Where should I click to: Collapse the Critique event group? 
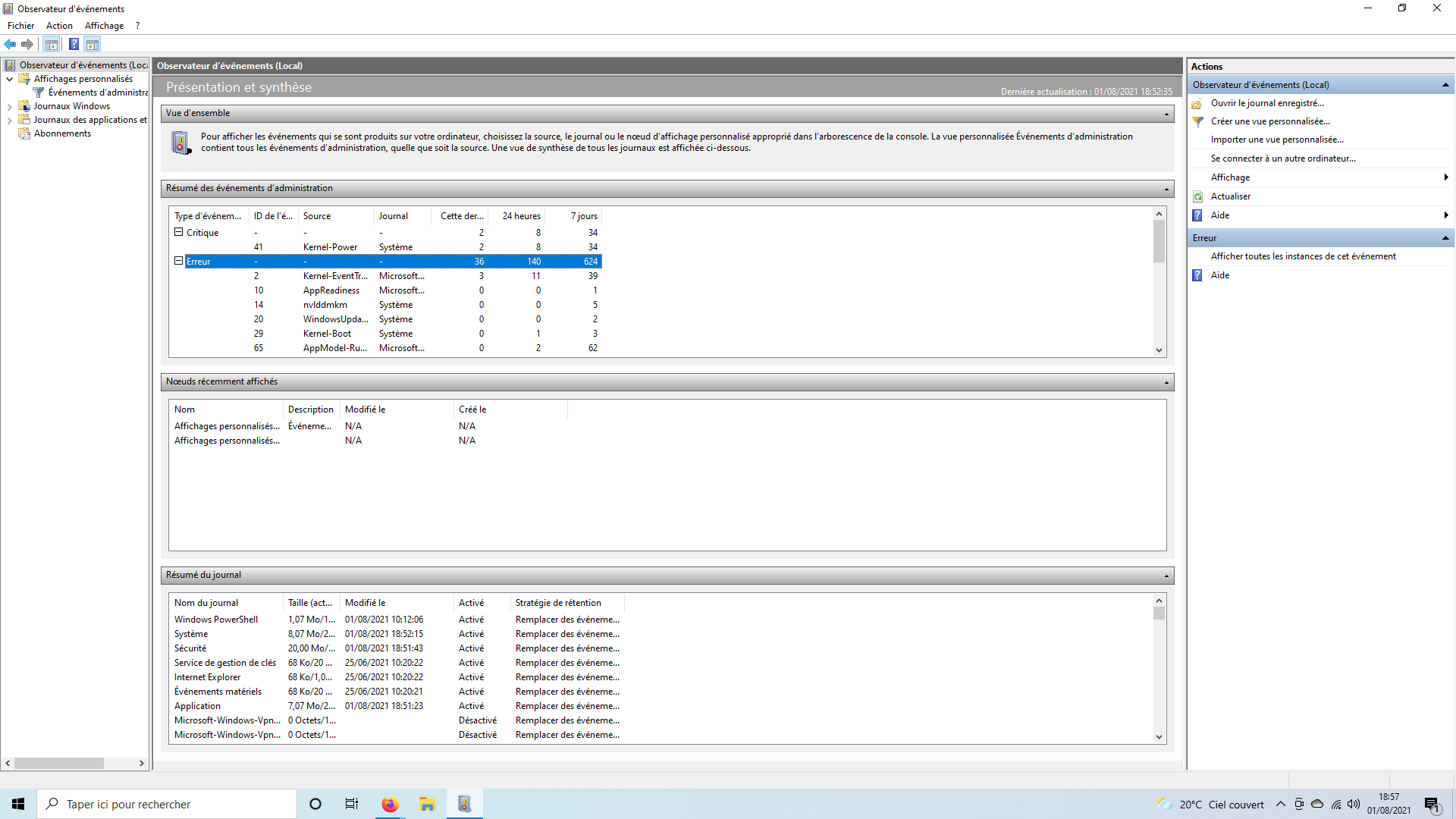179,232
